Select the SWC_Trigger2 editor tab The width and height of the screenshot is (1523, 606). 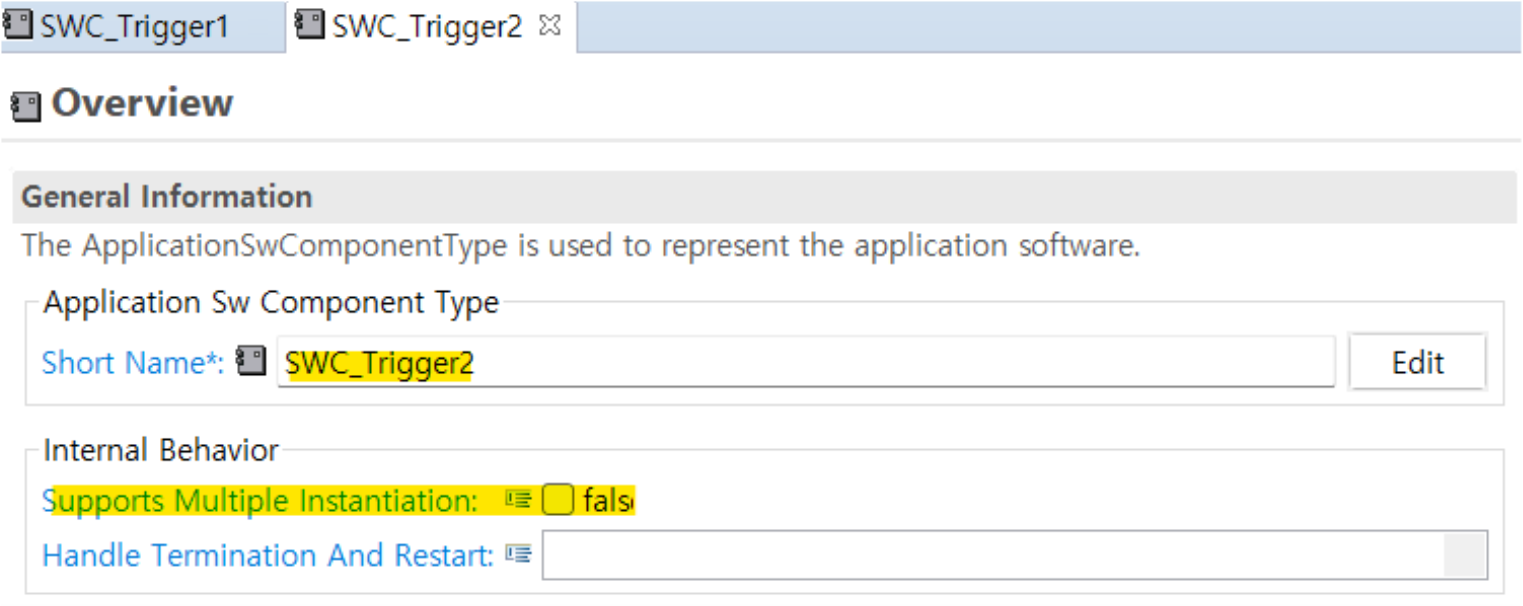click(x=427, y=26)
